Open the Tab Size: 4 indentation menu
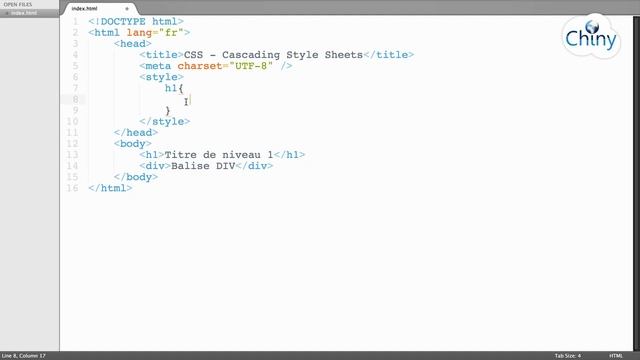The image size is (640, 360). (567, 356)
